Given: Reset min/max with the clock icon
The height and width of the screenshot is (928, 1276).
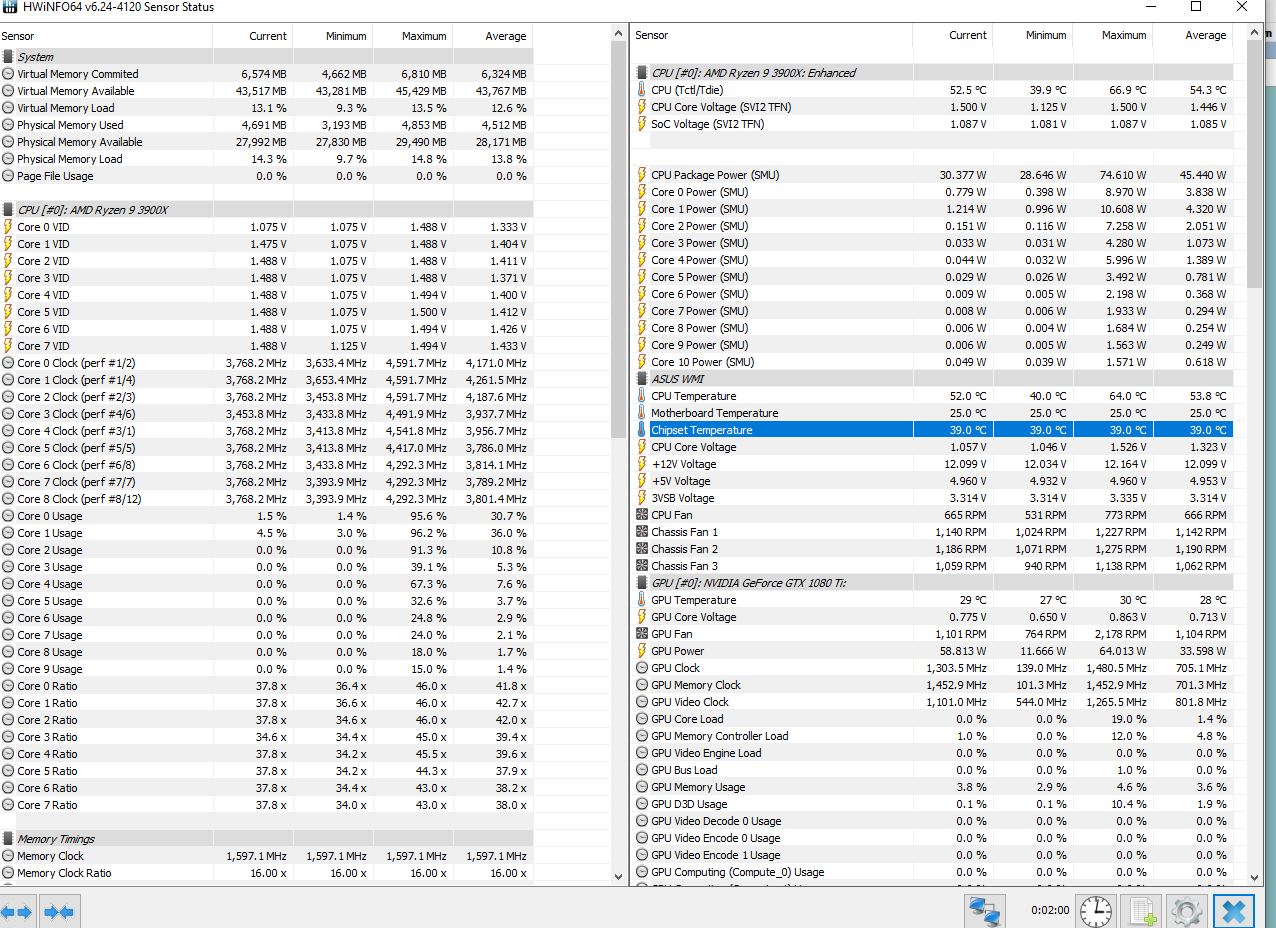Looking at the screenshot, I should [1096, 911].
